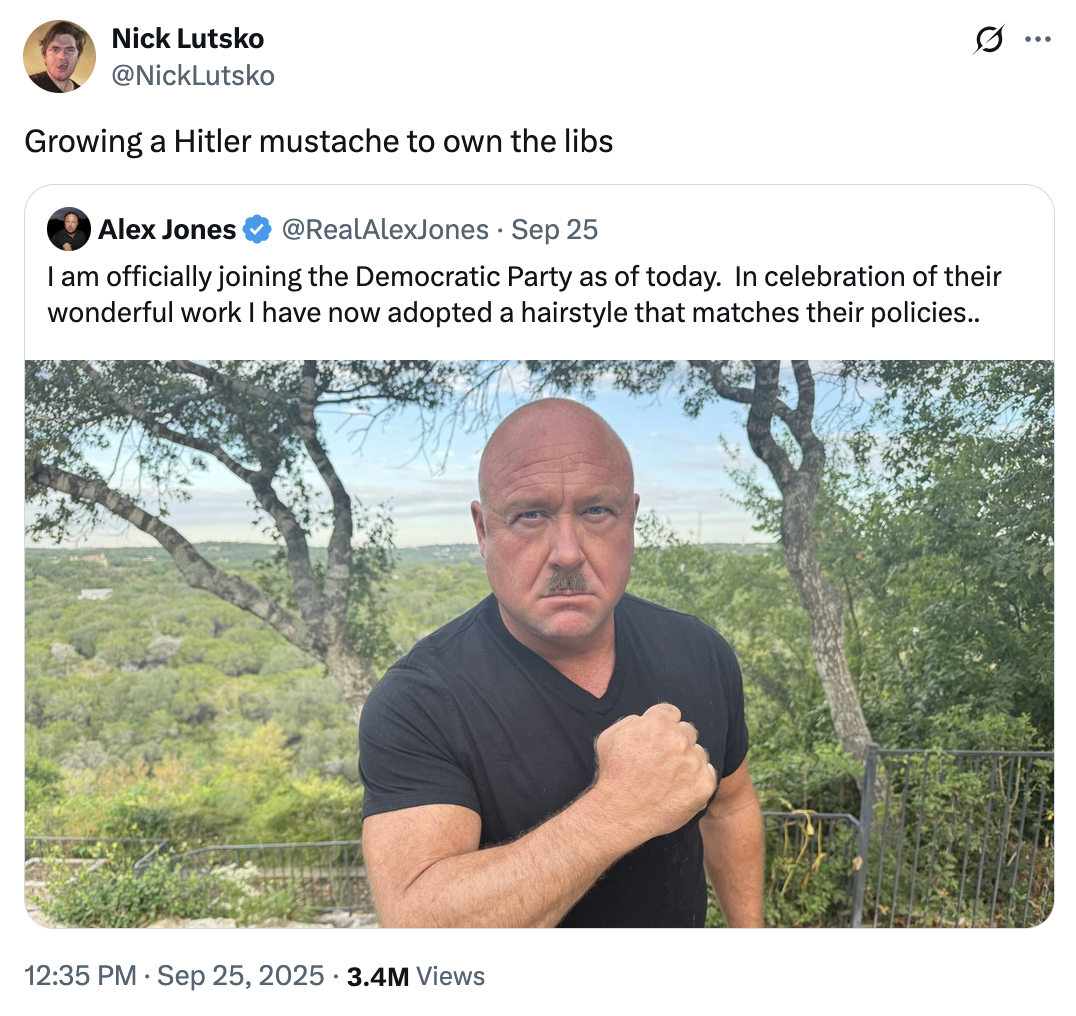Click the 3.4M view count
The height and width of the screenshot is (1016, 1076).
point(377,976)
